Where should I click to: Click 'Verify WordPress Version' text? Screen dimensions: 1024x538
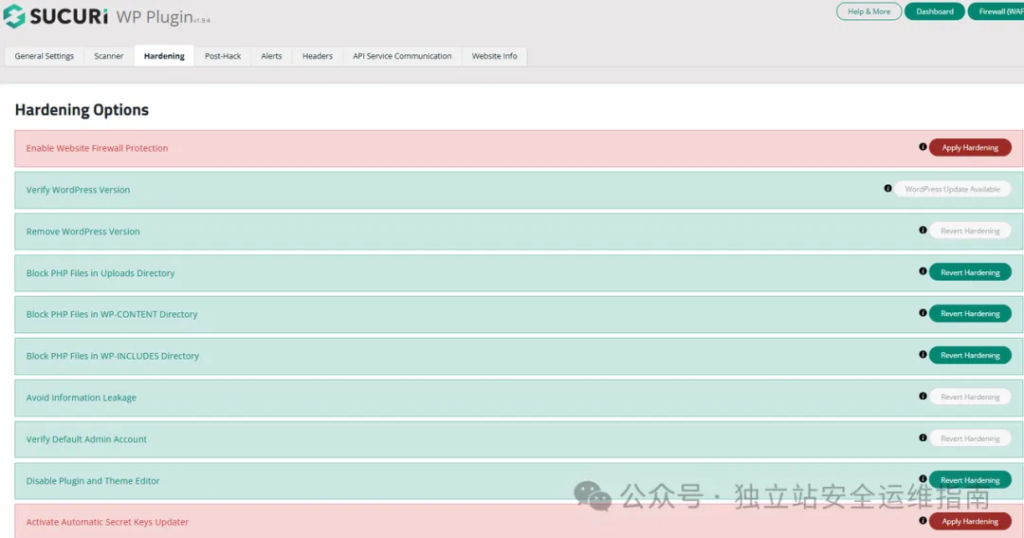tap(78, 190)
